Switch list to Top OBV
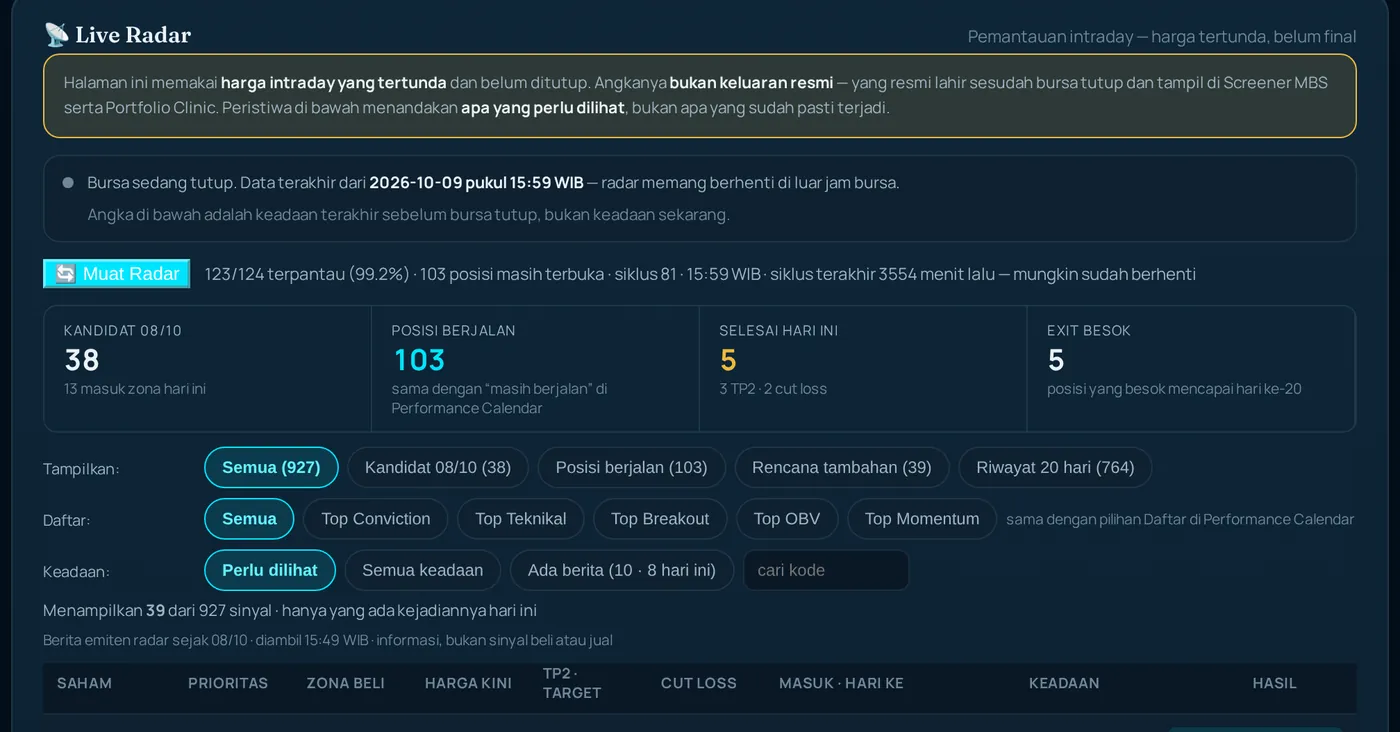Image resolution: width=1400 pixels, height=732 pixels. 787,519
